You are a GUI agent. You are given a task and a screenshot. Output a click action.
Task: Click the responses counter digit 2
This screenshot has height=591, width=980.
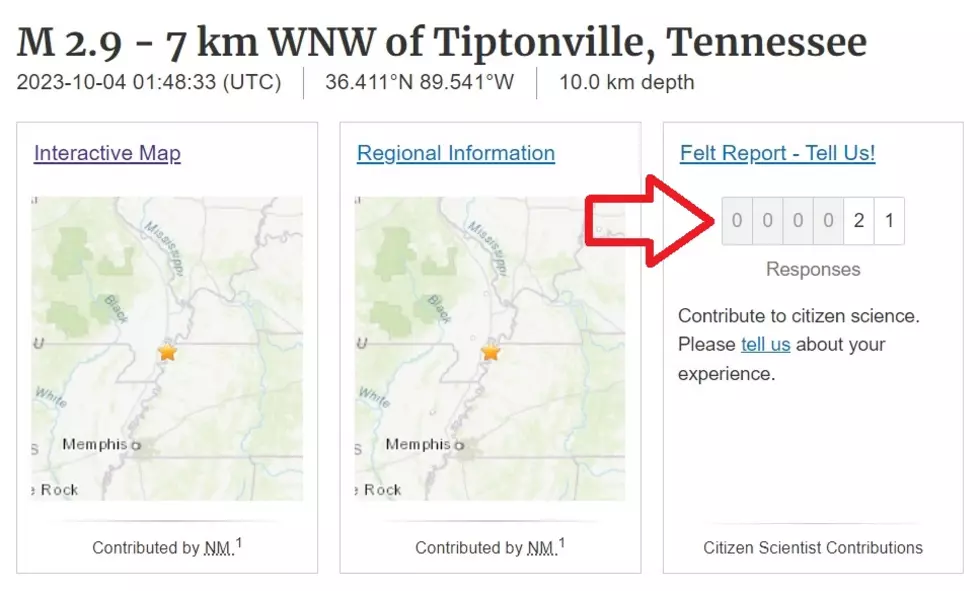pyautogui.click(x=859, y=221)
